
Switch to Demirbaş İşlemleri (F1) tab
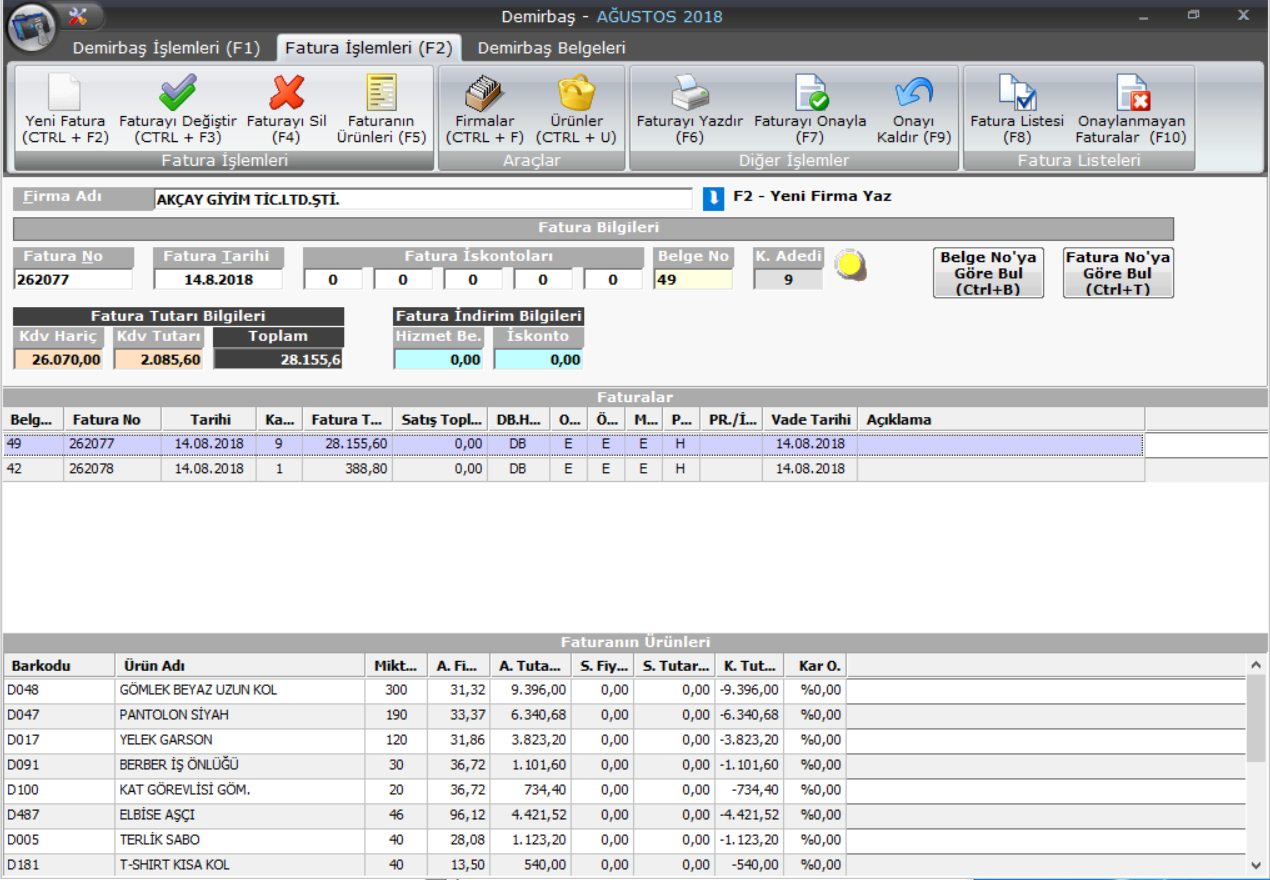click(166, 48)
